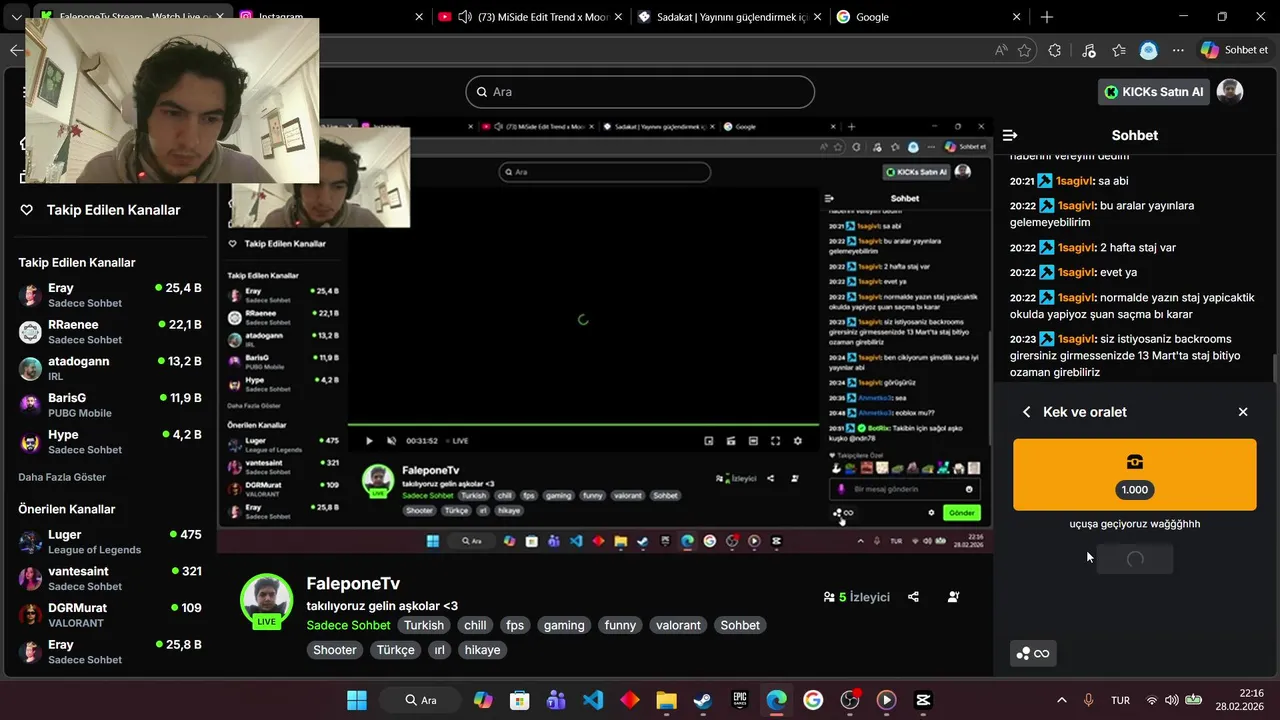This screenshot has width=1280, height=720.
Task: Open the tab search dropdown arrow
Action: coord(16,17)
